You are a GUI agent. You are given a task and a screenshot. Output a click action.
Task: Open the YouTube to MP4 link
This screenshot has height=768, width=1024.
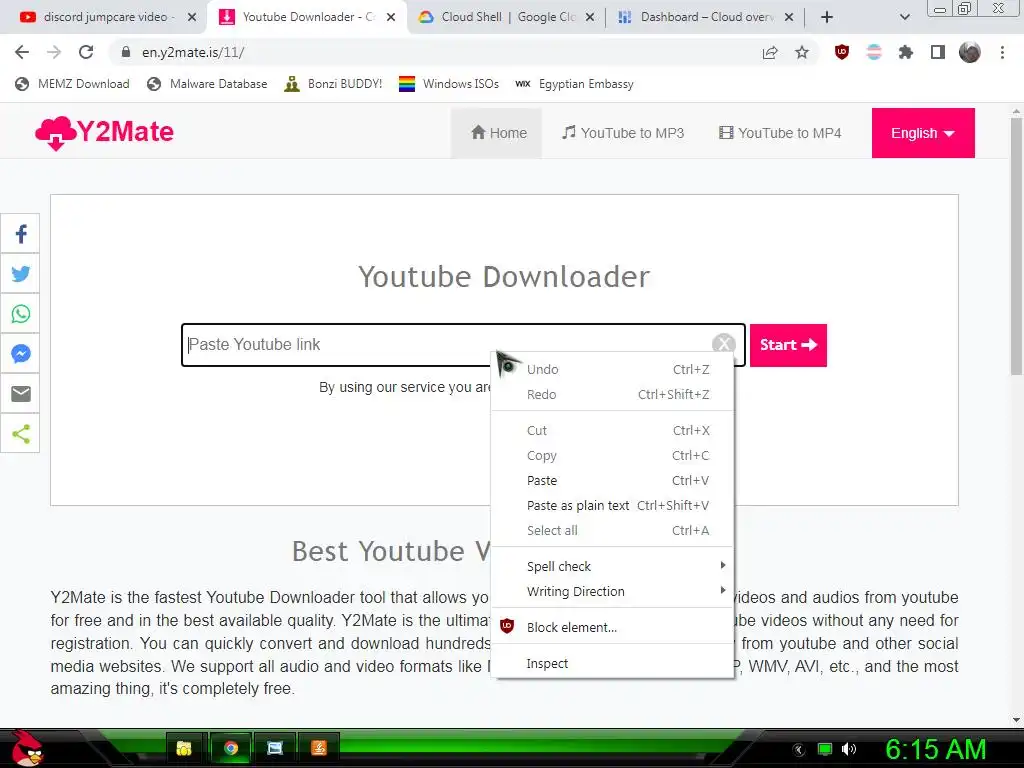780,133
